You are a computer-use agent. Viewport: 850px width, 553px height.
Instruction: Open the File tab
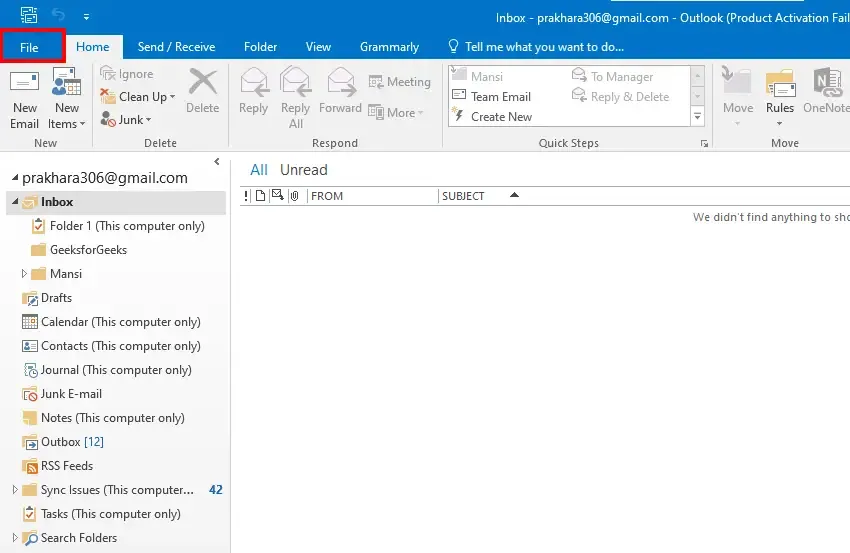(29, 47)
